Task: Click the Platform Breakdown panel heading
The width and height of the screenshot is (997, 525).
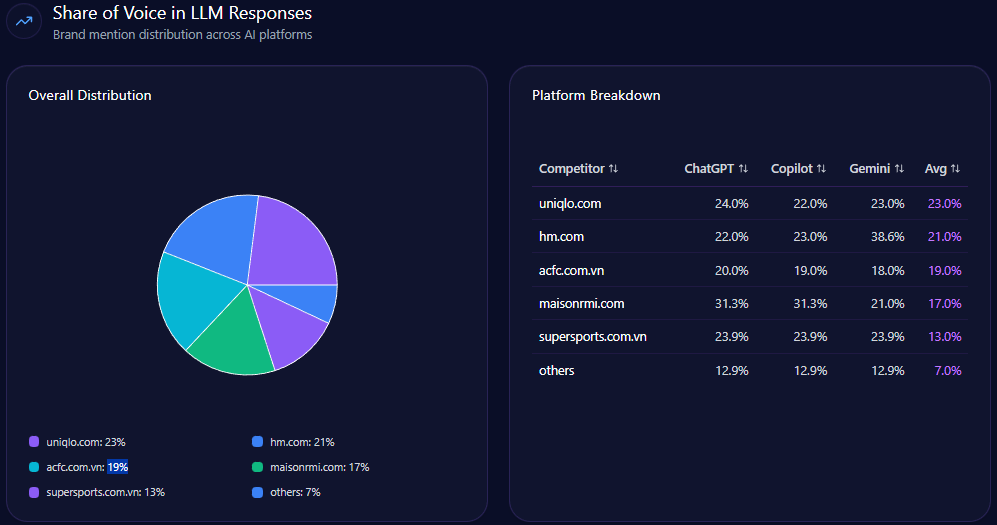Action: click(596, 96)
